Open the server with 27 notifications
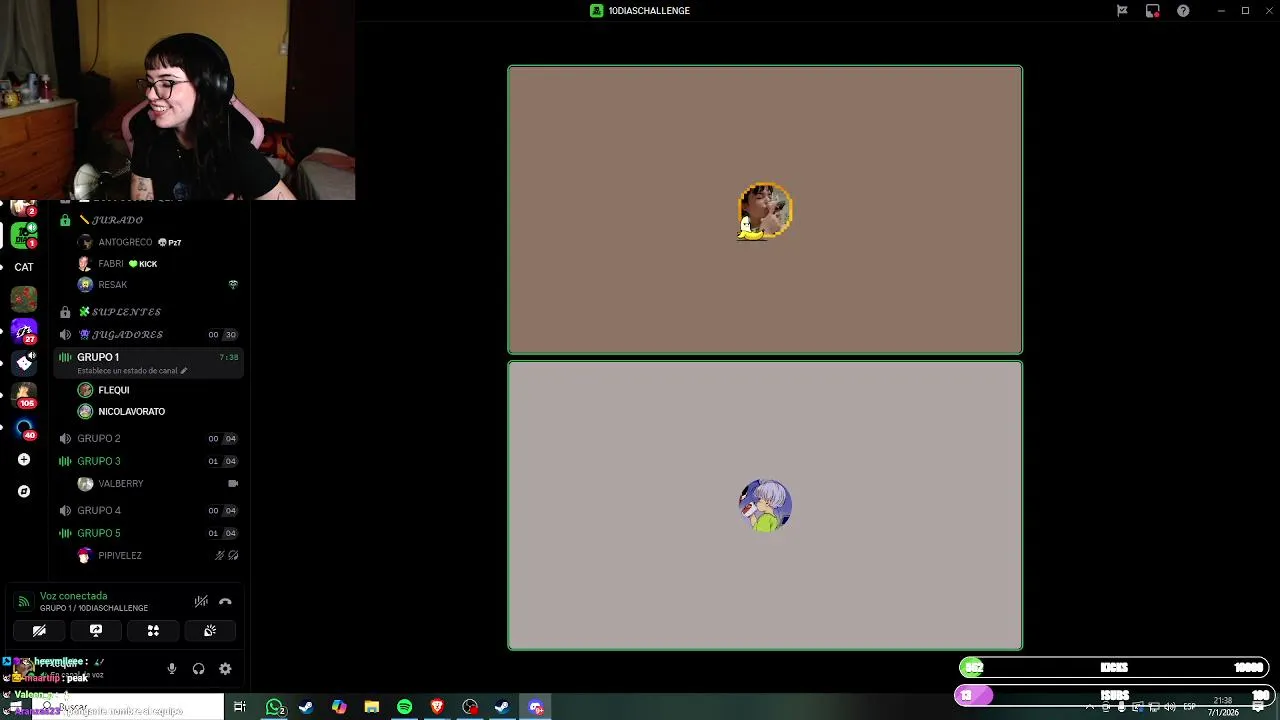The width and height of the screenshot is (1280, 720). pyautogui.click(x=24, y=331)
